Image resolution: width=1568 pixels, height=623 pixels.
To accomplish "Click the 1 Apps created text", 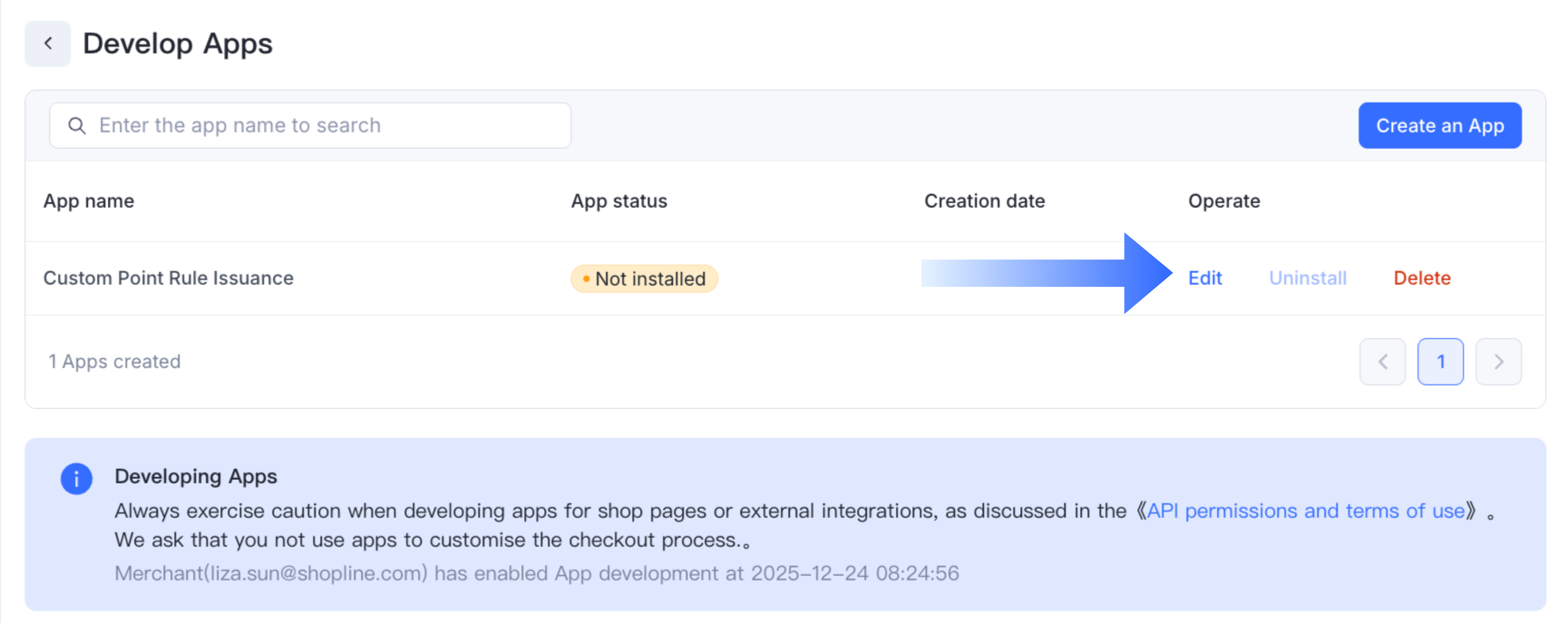I will click(x=114, y=362).
